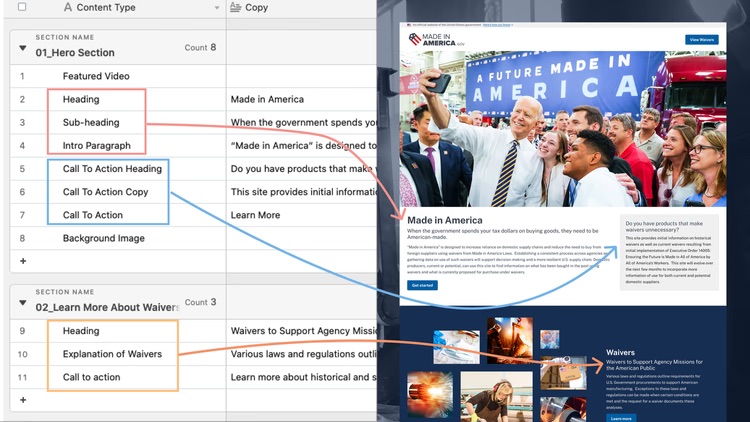The image size is (750, 422).
Task: Click the 'Waivers to Support Agency' copy cell
Action: tap(302, 331)
